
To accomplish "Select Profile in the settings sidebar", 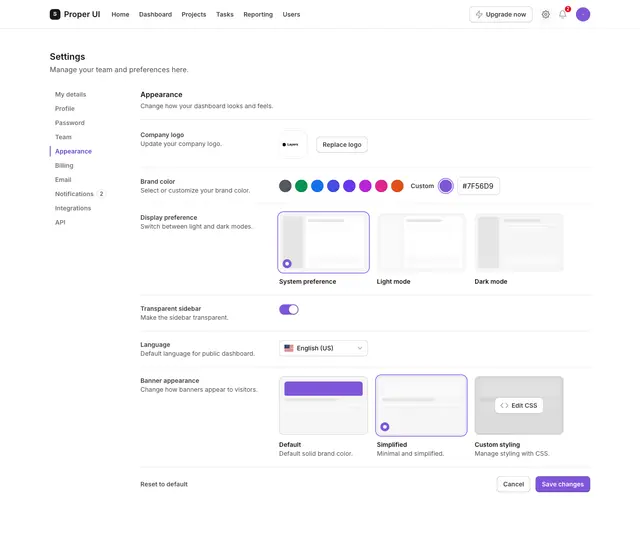I will click(65, 109).
